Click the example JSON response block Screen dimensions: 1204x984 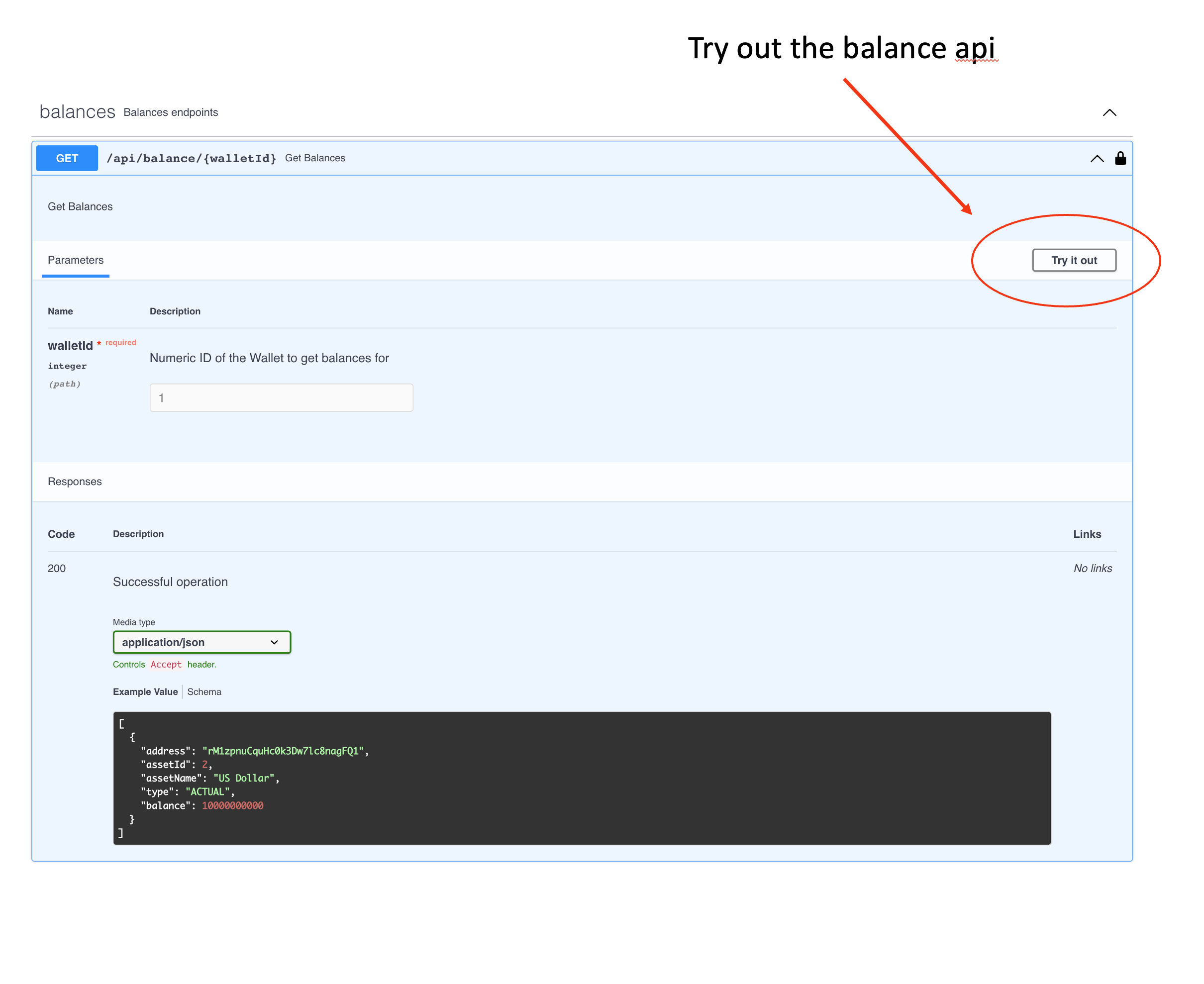click(x=582, y=778)
